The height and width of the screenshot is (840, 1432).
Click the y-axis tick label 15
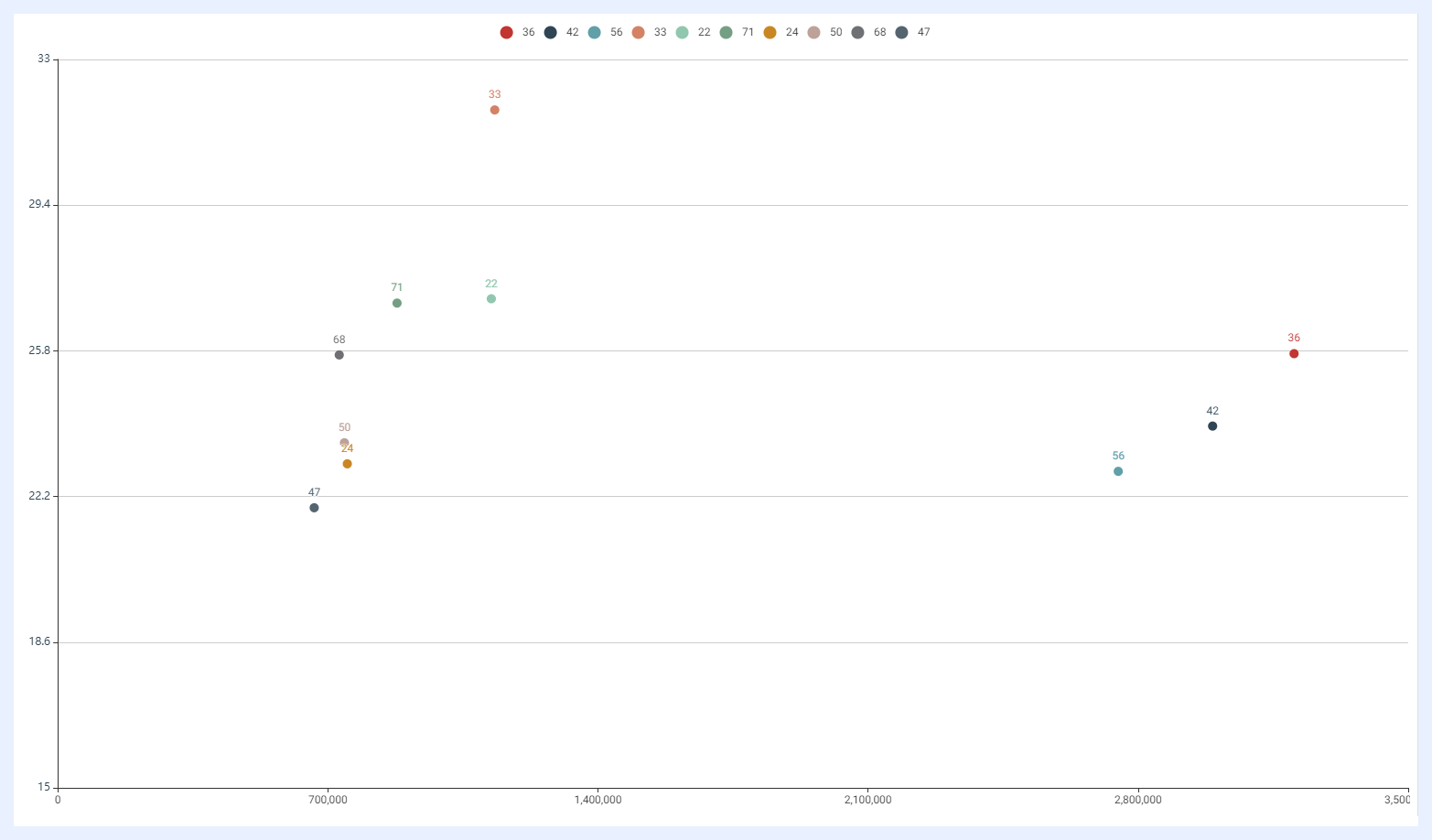click(44, 787)
